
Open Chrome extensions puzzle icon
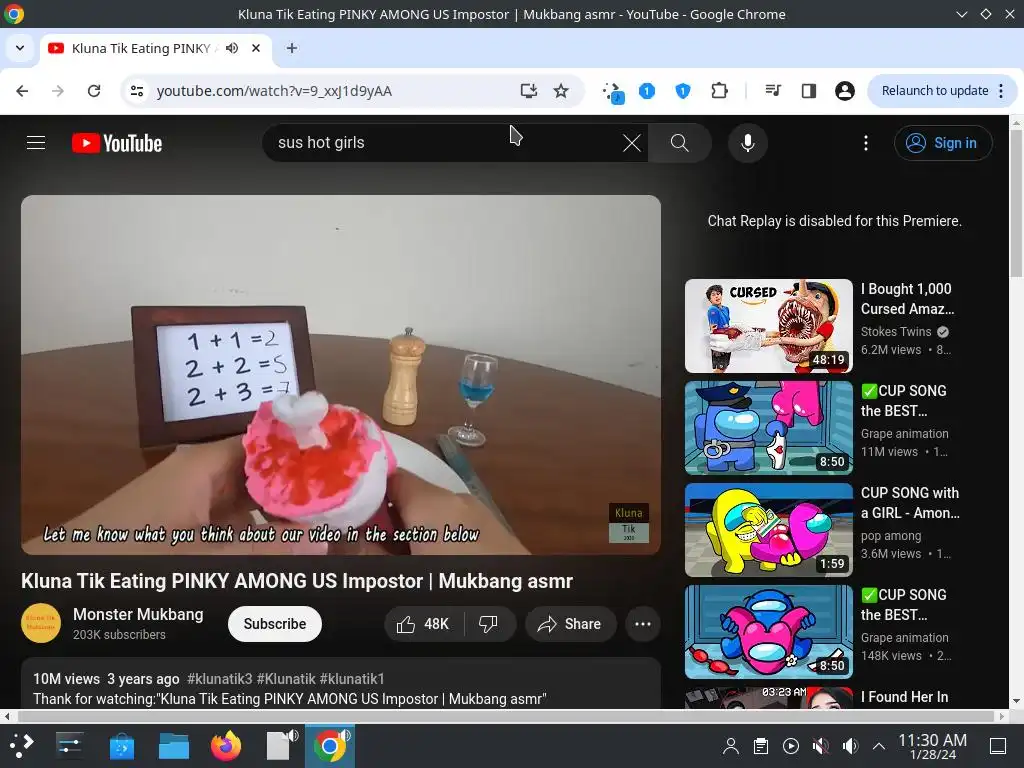coord(719,91)
